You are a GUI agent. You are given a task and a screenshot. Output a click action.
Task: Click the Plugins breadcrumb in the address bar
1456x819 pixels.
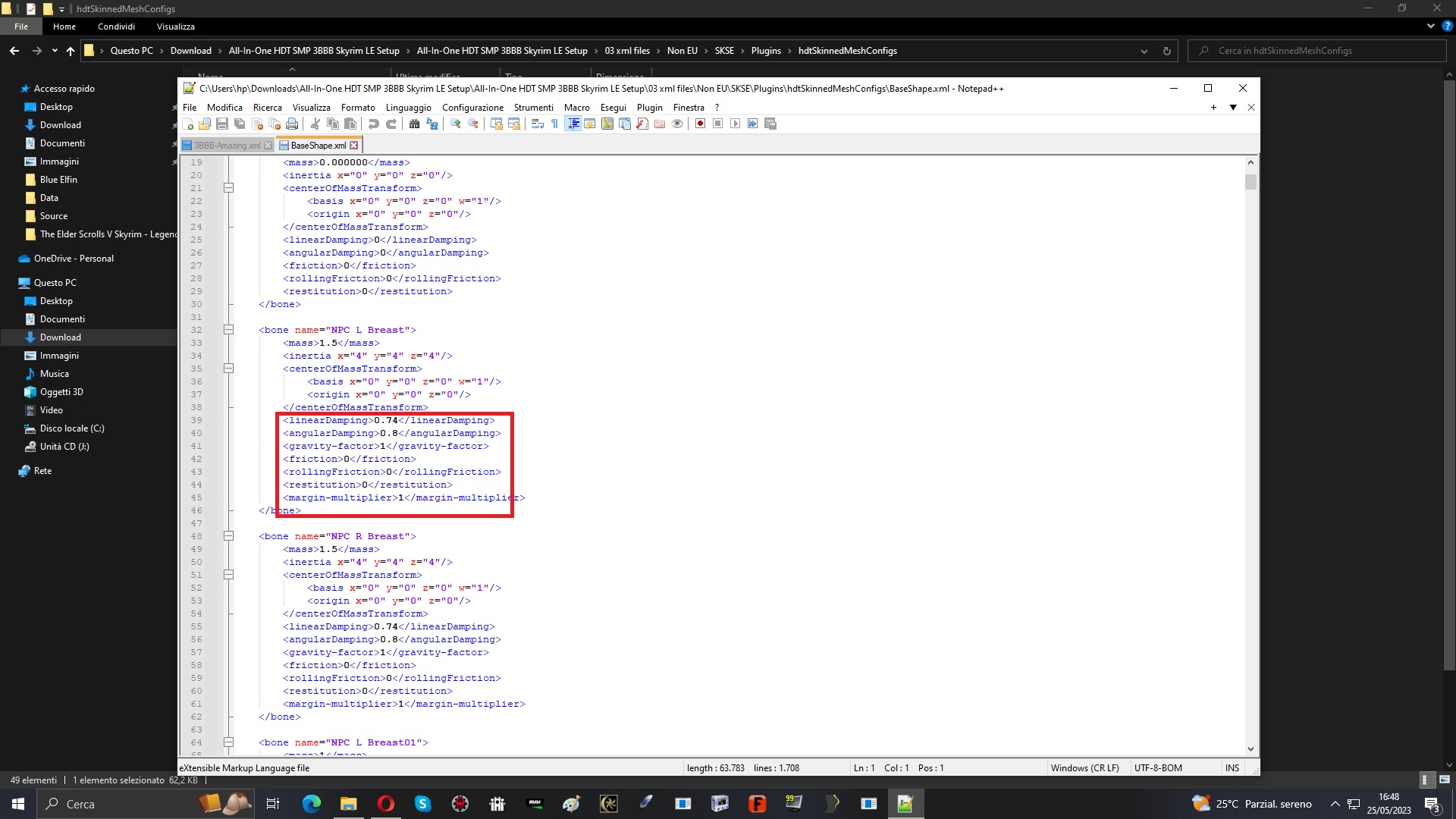point(766,51)
